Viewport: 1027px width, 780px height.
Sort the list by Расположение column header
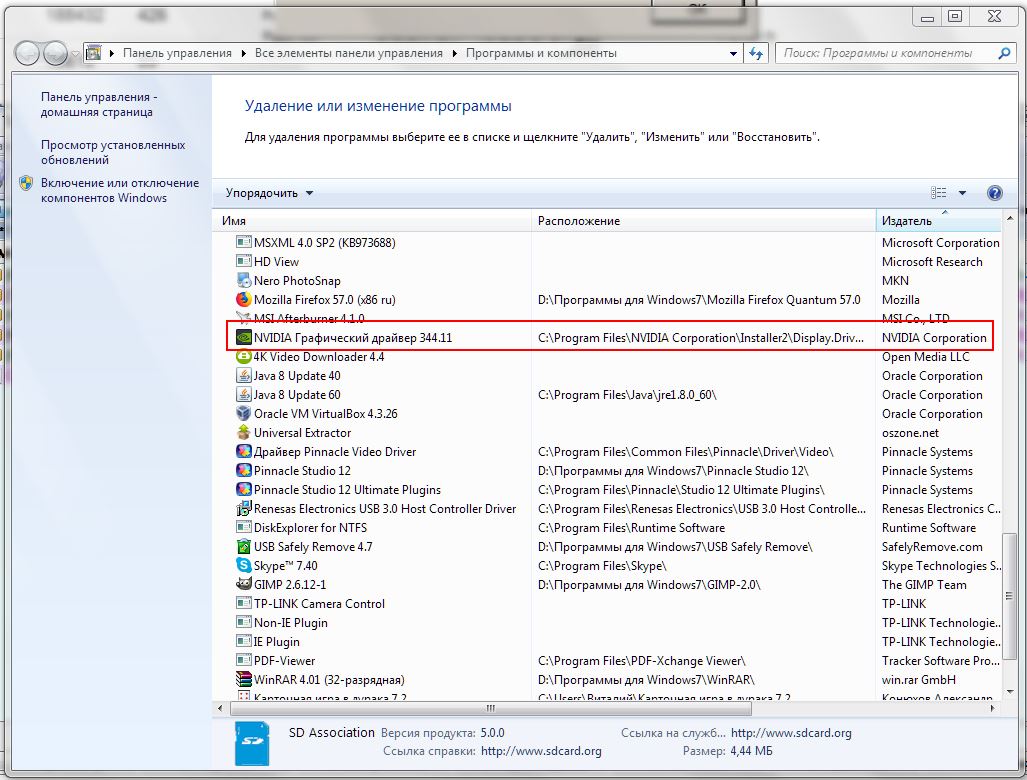703,221
